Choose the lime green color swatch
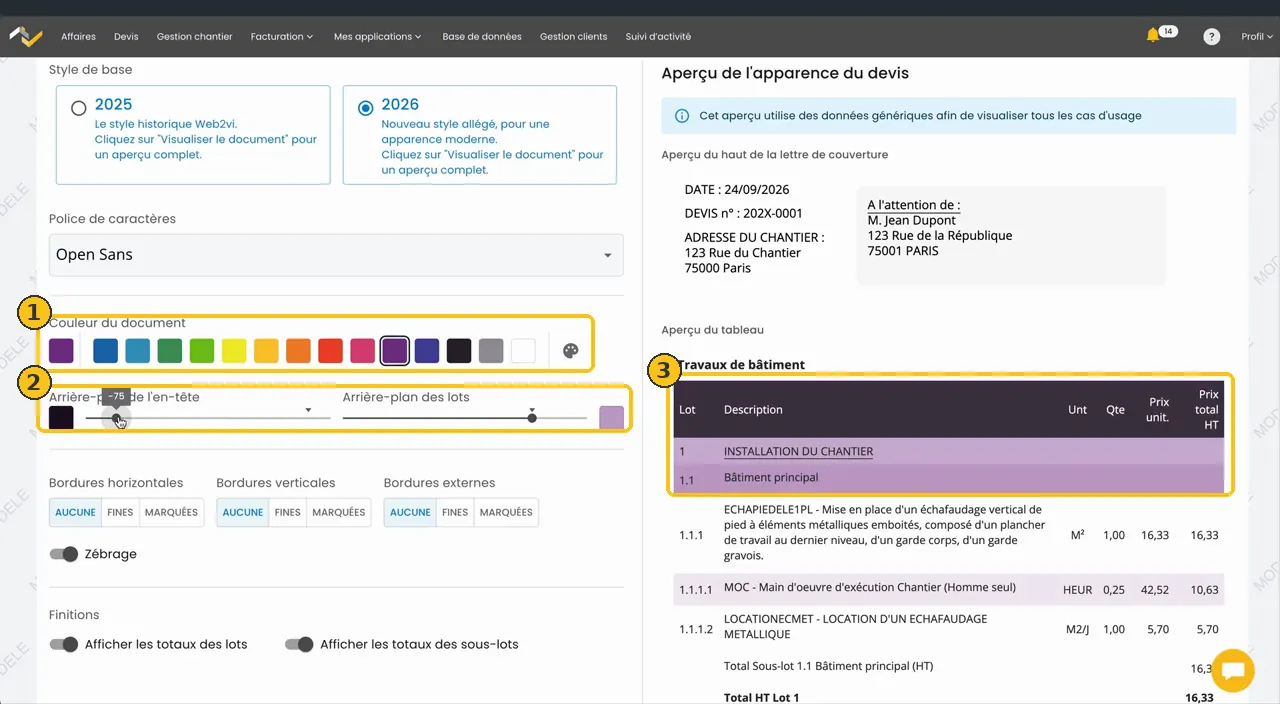The image size is (1280, 704). tap(202, 351)
